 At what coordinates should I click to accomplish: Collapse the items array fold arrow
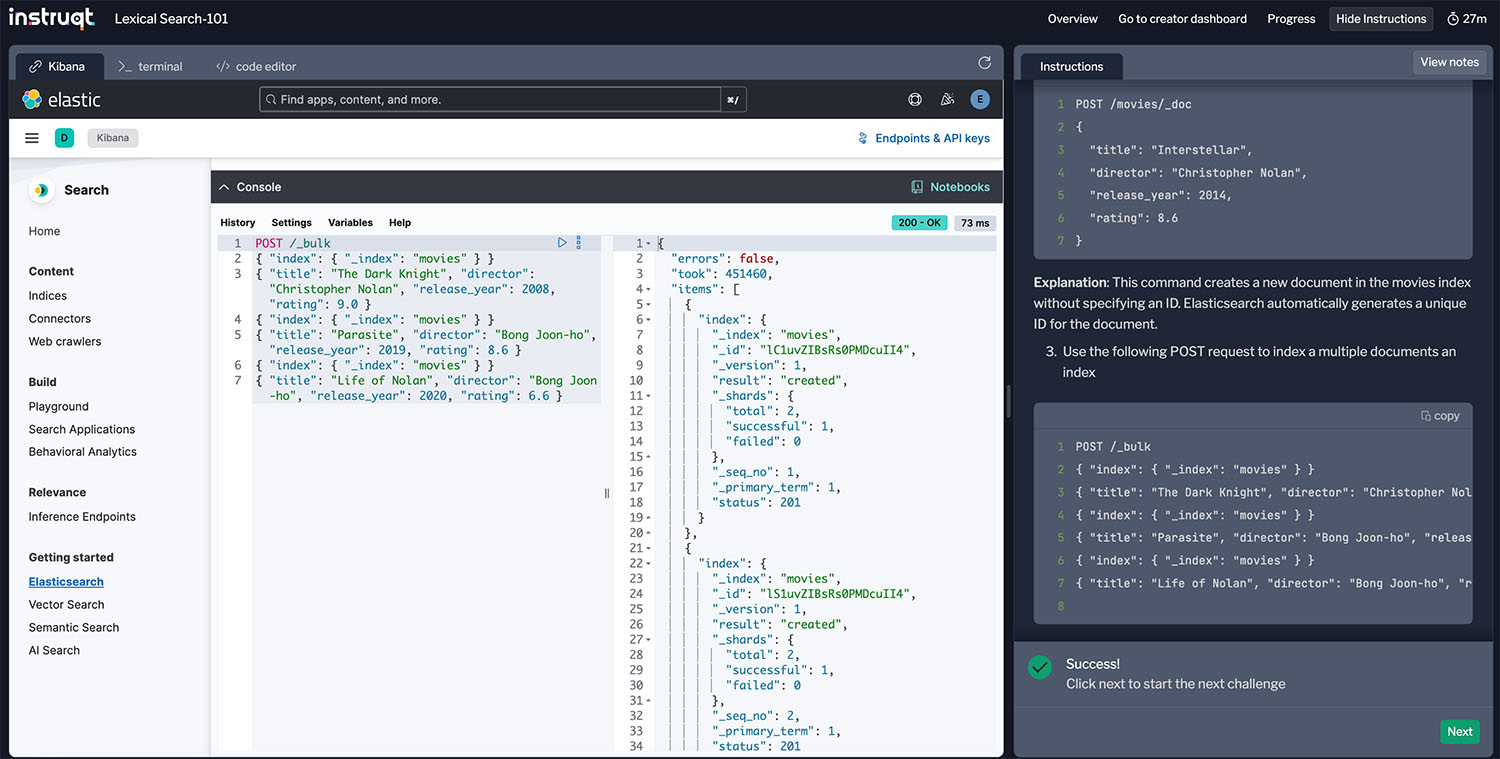(649, 289)
